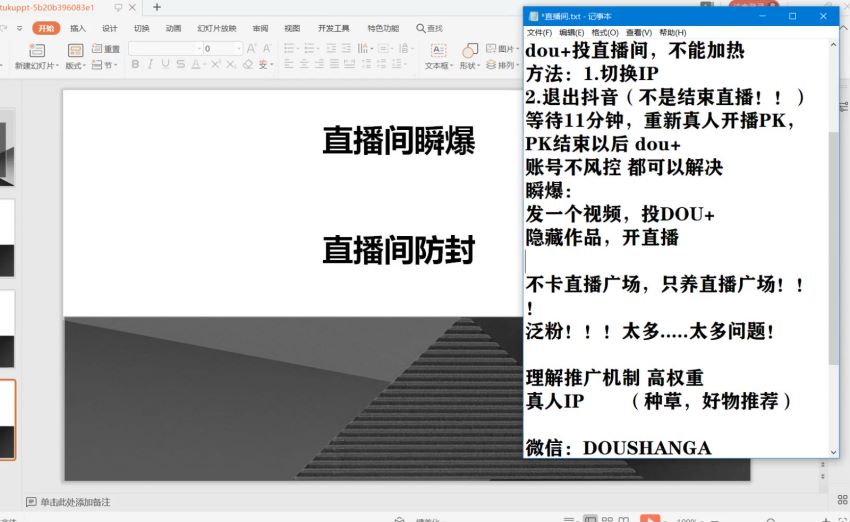Add a new document tab with plus button

157,7
